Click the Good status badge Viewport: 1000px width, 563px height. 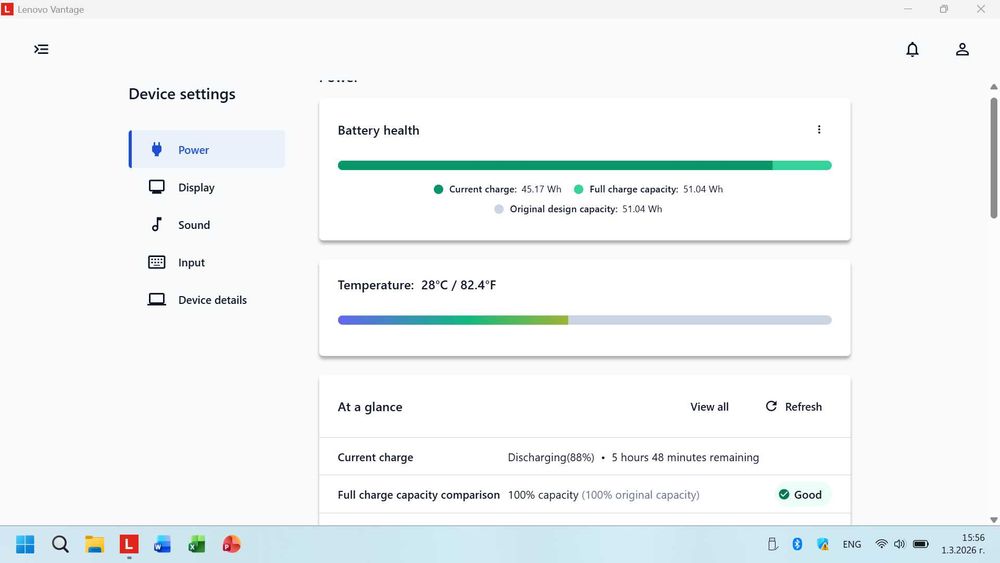coord(800,495)
